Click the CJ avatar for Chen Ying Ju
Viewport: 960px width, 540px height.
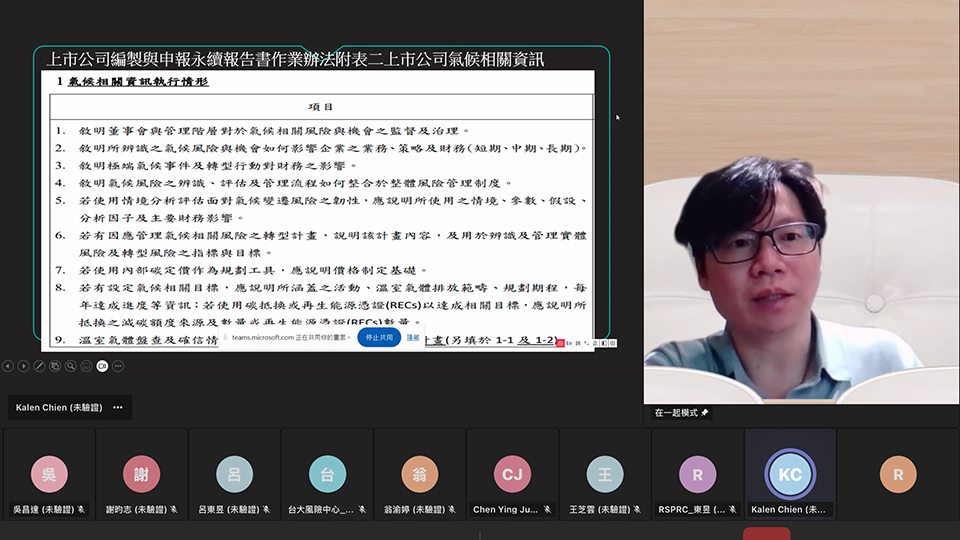[512, 475]
